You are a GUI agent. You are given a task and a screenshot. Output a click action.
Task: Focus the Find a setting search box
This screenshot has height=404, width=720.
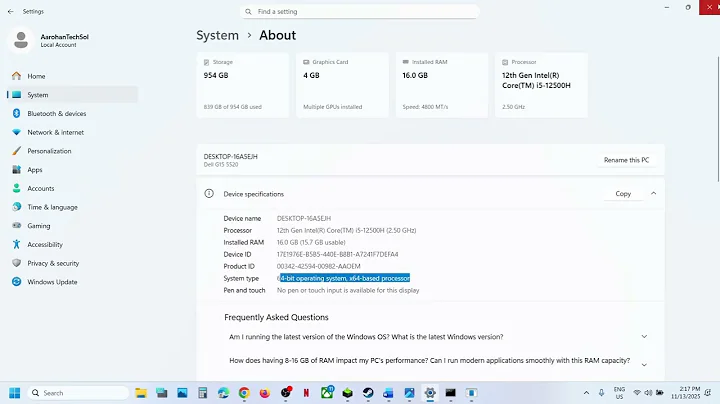pyautogui.click(x=360, y=11)
